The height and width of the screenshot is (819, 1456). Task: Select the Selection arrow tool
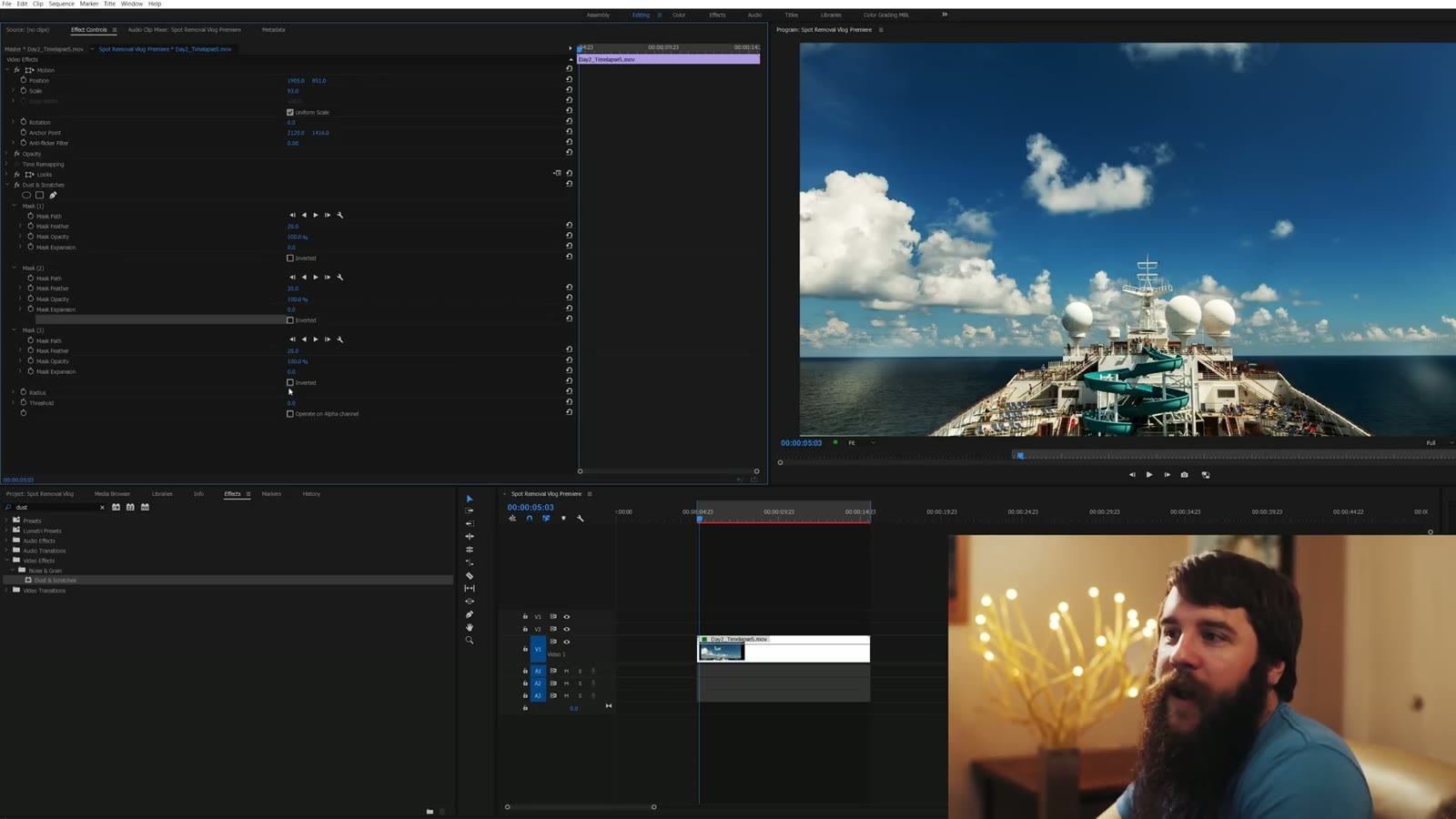click(x=470, y=499)
